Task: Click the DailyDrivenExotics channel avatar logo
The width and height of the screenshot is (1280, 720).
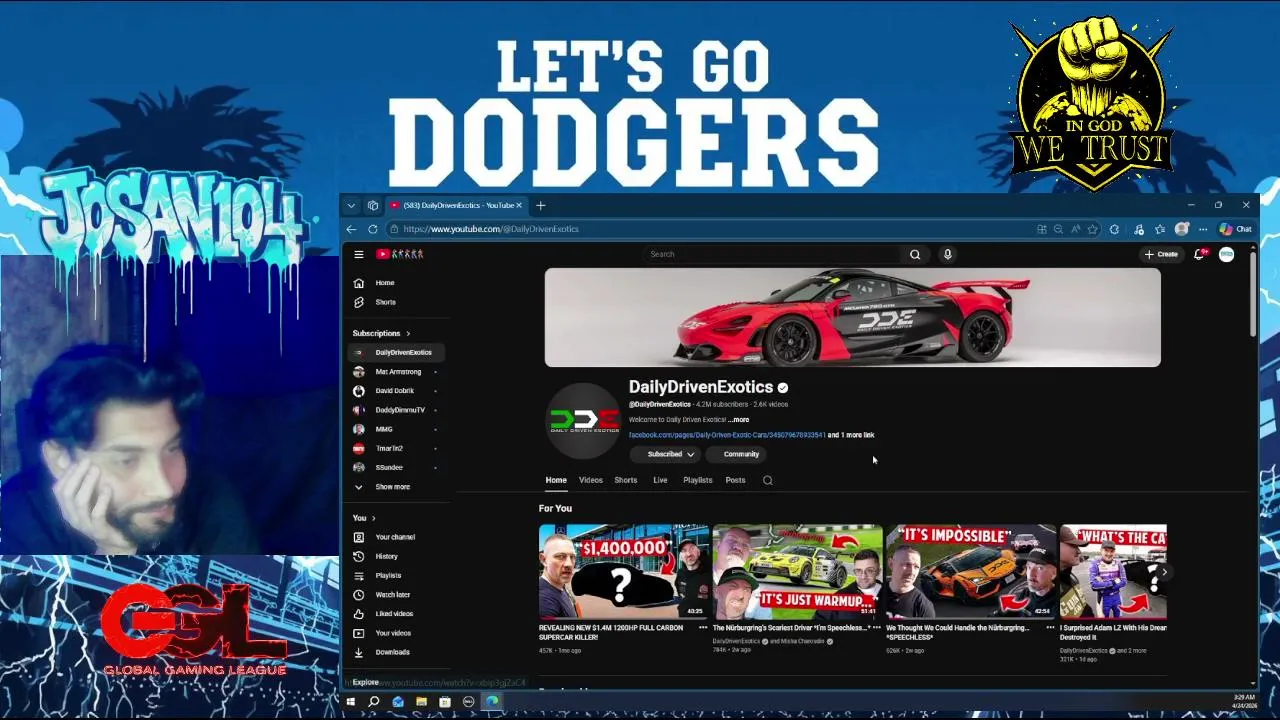Action: (x=584, y=420)
